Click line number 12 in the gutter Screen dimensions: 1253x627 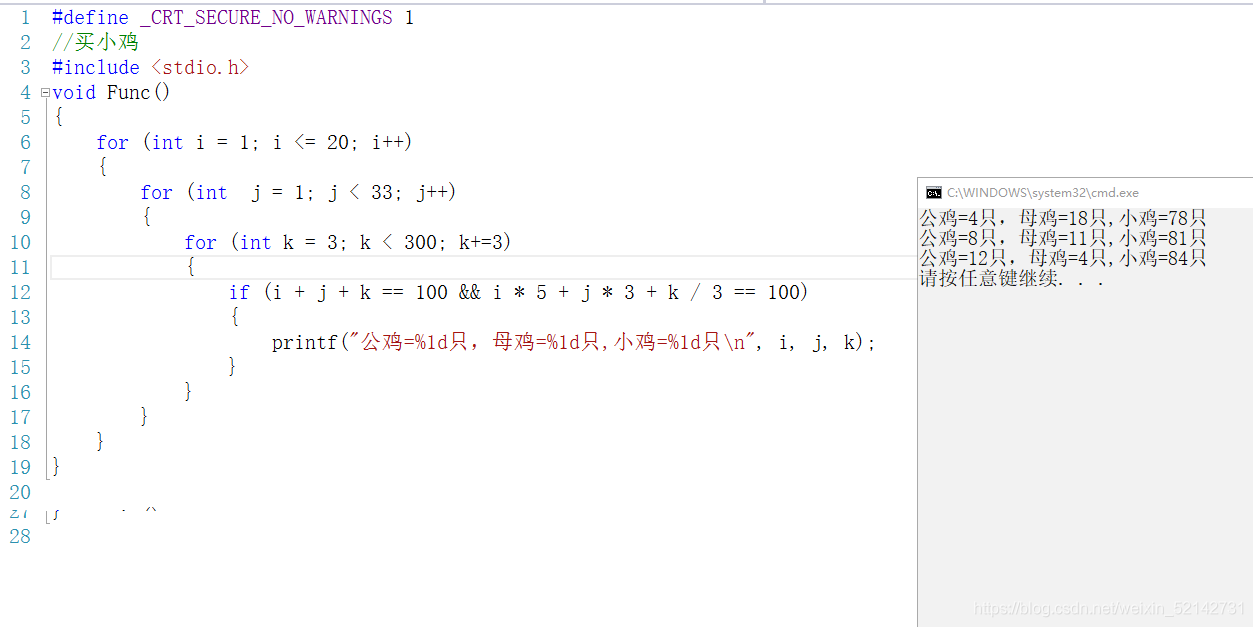(20, 293)
